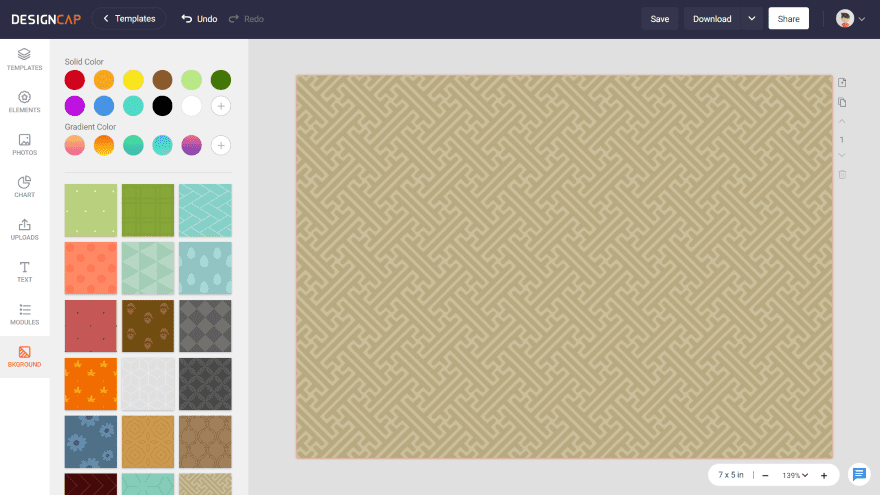Screen dimensions: 880x495
Task: Open the Photos sidebar panel
Action: [24, 144]
